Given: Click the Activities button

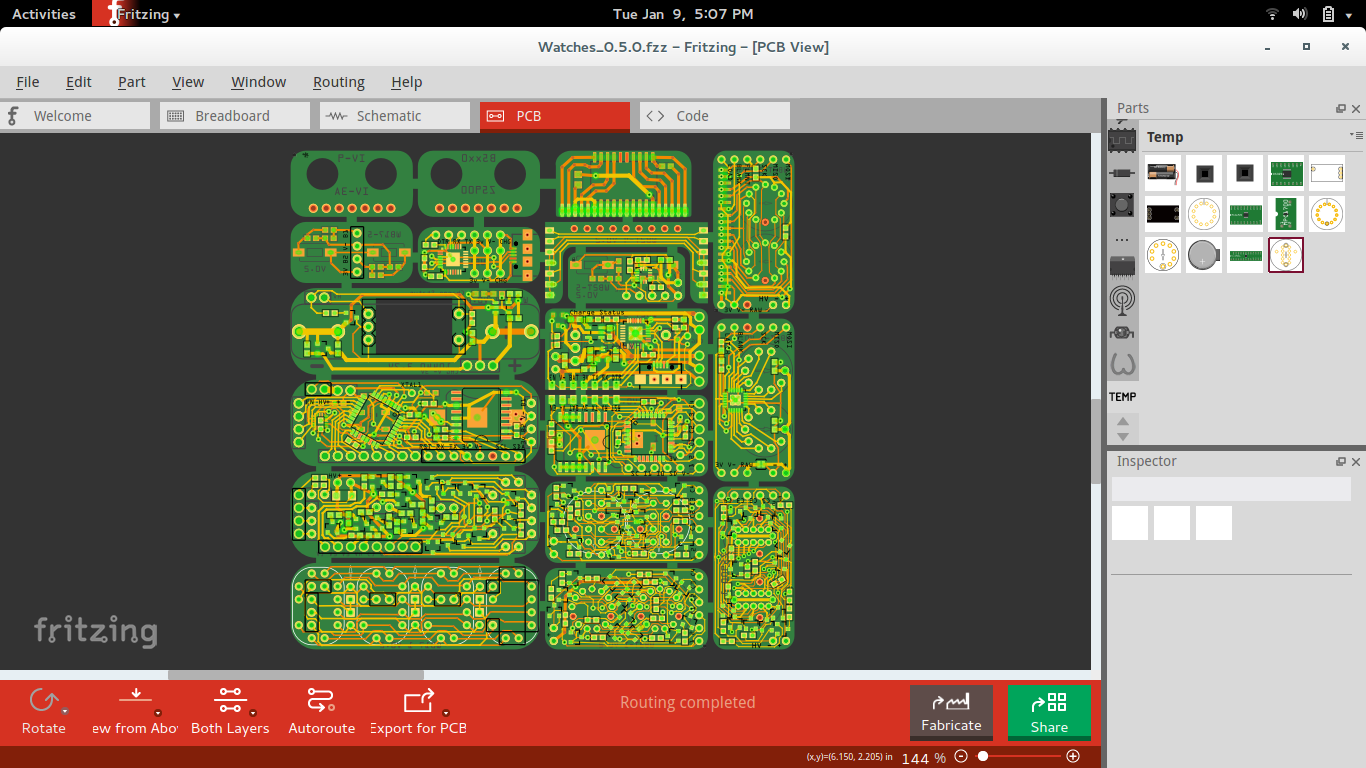Looking at the screenshot, I should 44,14.
